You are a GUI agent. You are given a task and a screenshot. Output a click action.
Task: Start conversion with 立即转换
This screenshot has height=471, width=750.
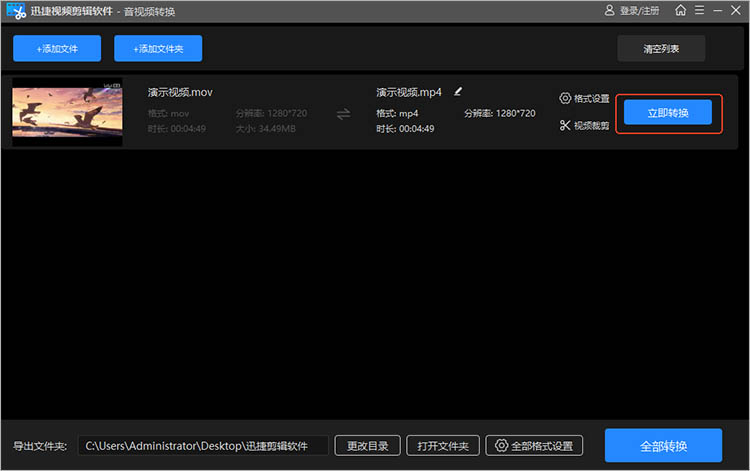[668, 113]
